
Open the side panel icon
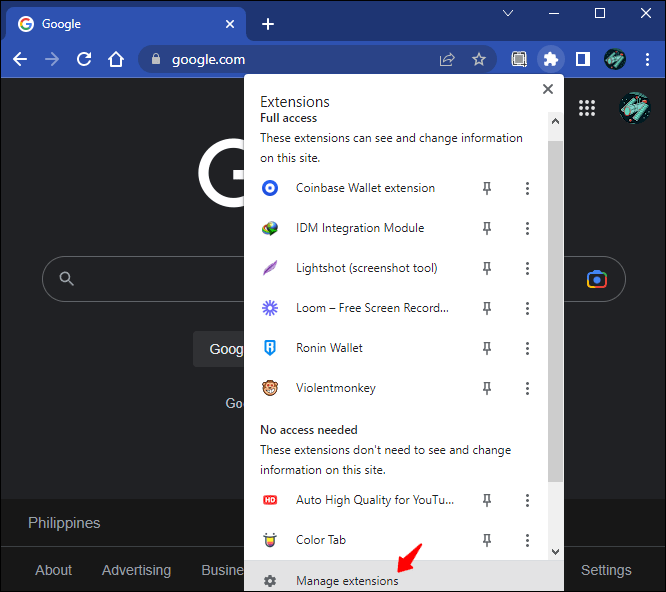(x=583, y=59)
